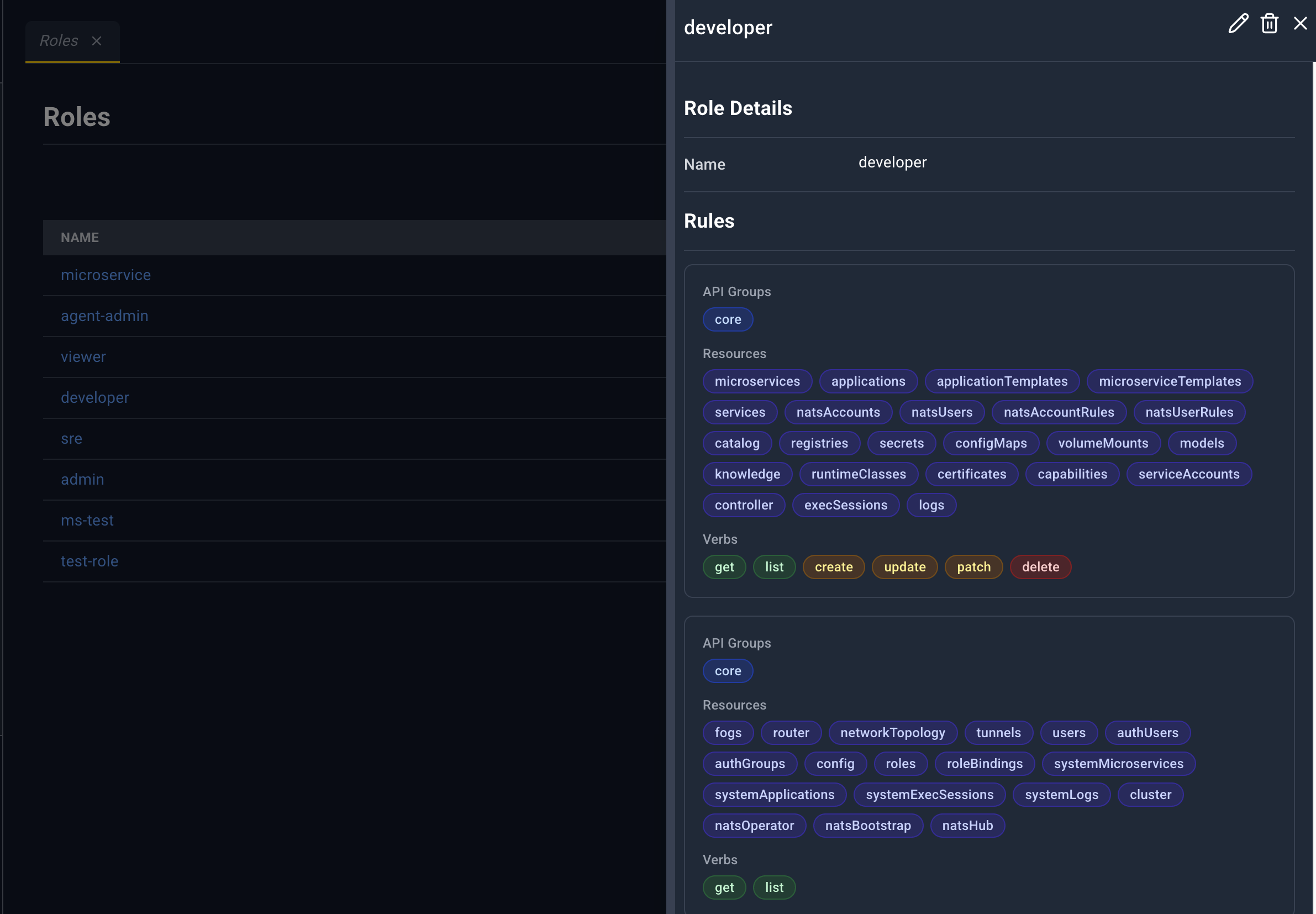Screen dimensions: 1316x914
Task: Click the systemExecSessions chip
Action: [929, 794]
